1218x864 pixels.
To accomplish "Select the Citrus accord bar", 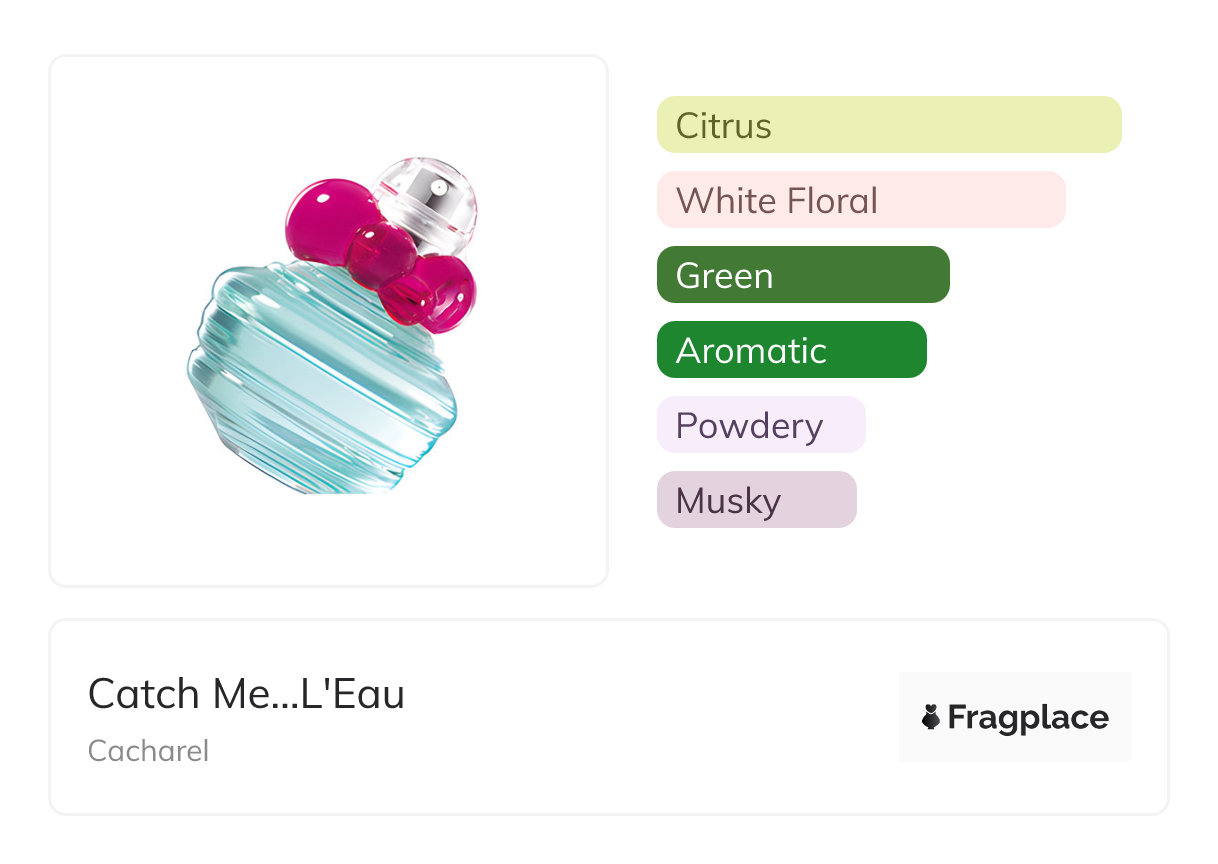I will click(x=888, y=125).
